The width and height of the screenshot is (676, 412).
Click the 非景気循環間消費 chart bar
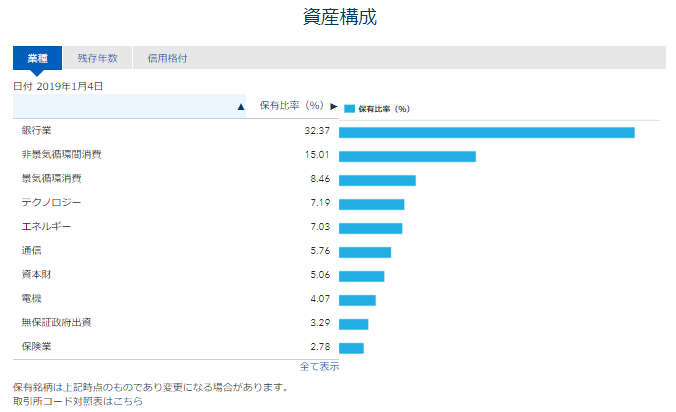[x=407, y=156]
